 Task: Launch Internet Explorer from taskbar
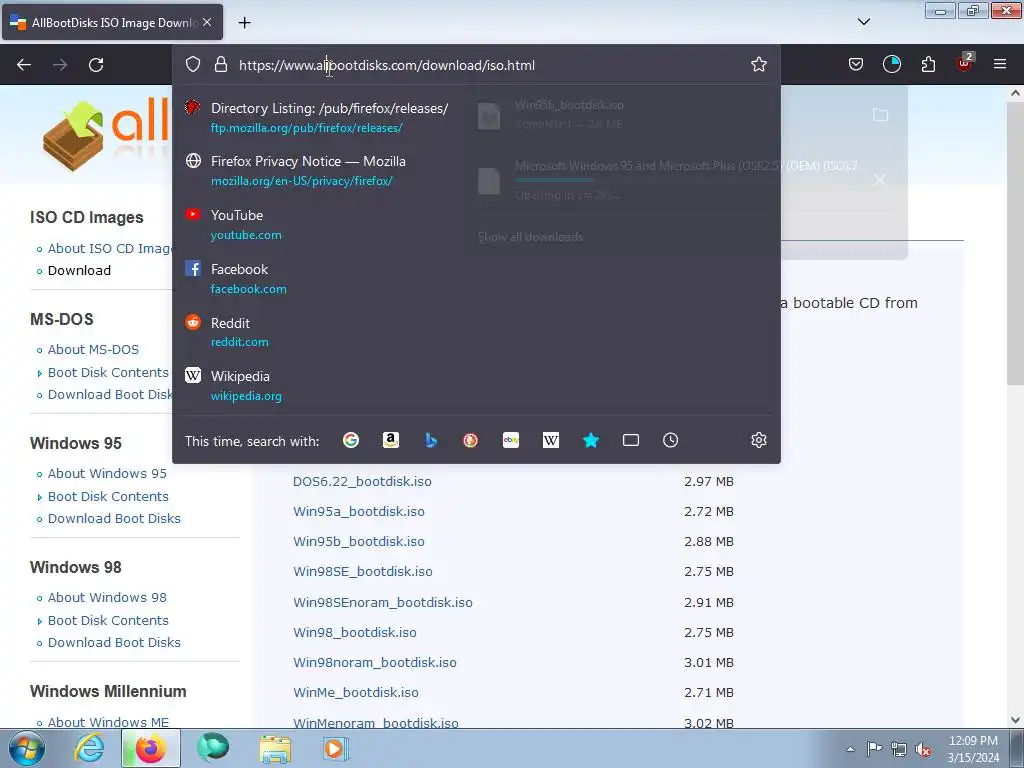tap(89, 748)
